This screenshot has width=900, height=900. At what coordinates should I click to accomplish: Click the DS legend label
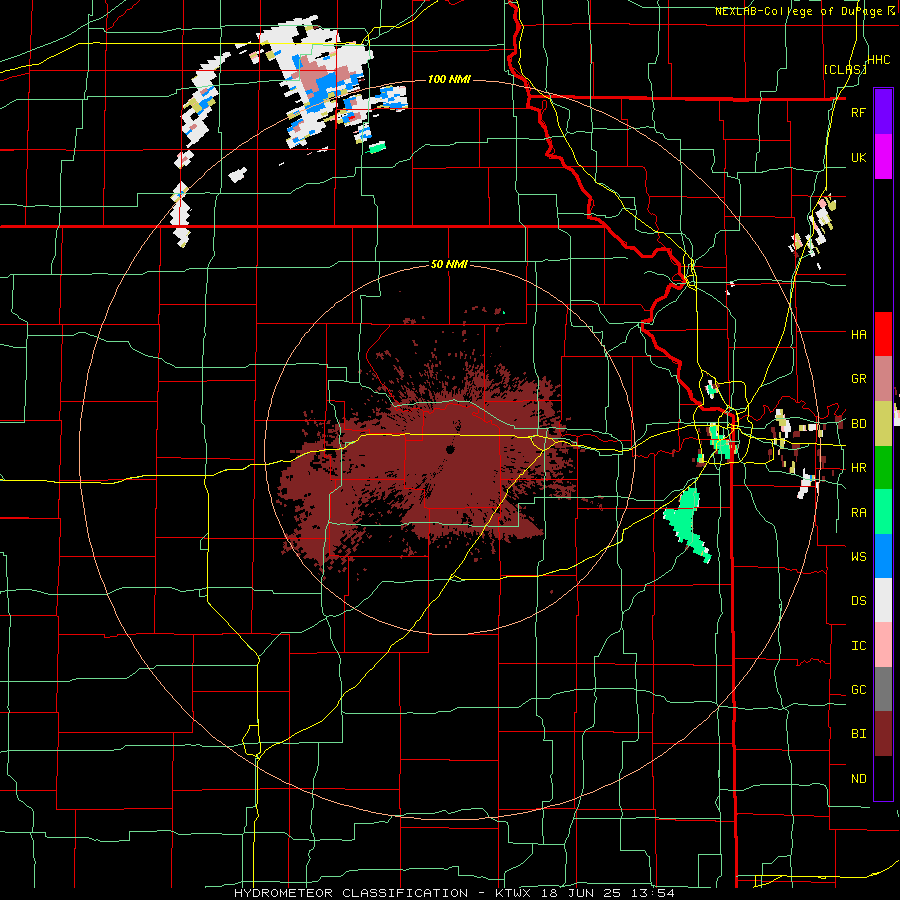[858, 601]
